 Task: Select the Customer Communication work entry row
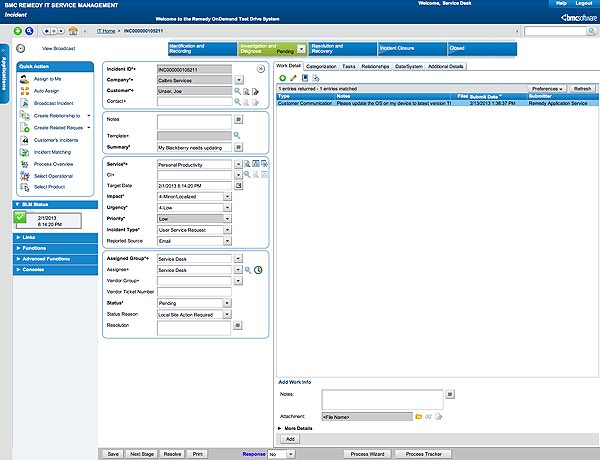tap(437, 103)
